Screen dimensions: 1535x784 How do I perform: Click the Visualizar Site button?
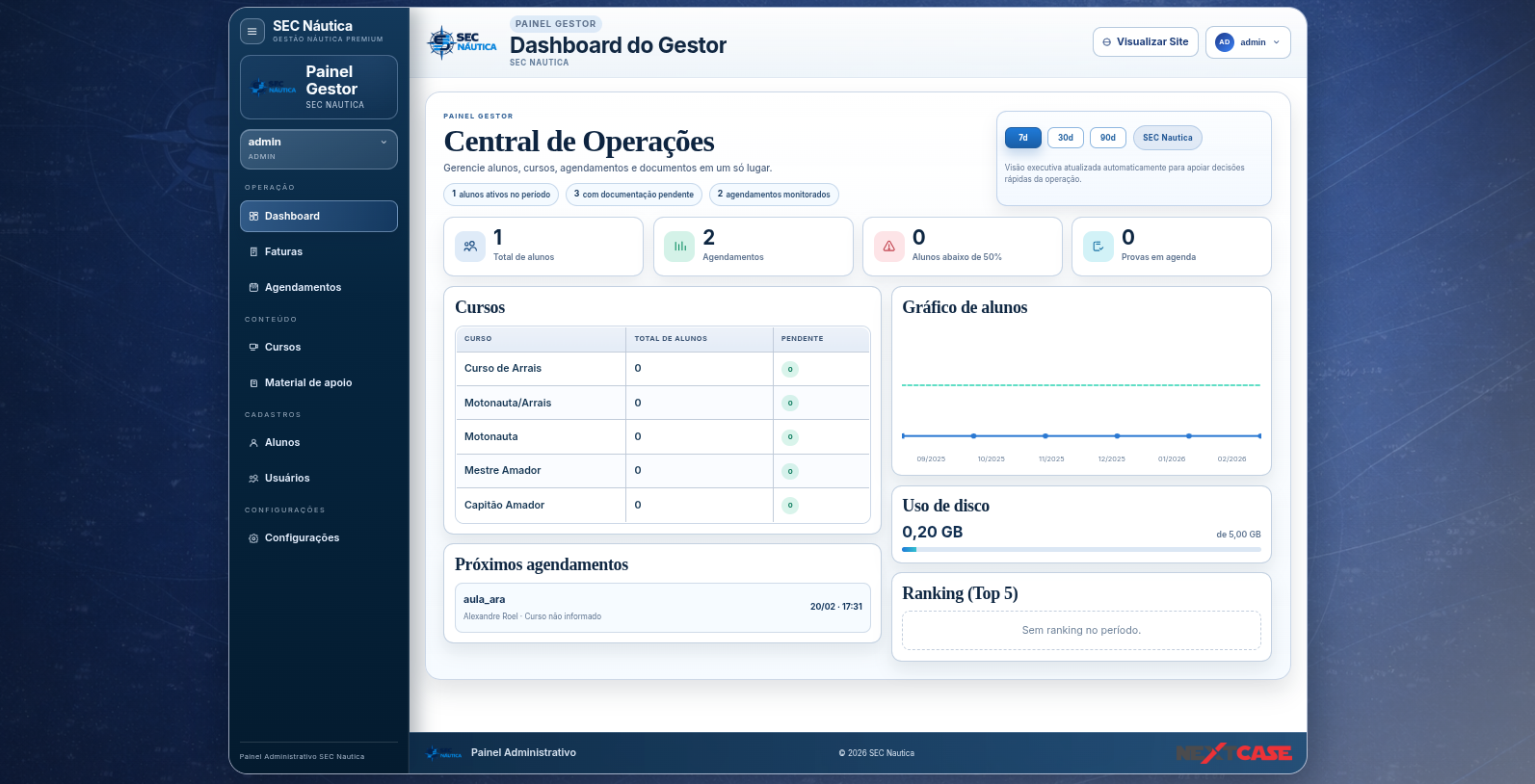(1145, 42)
